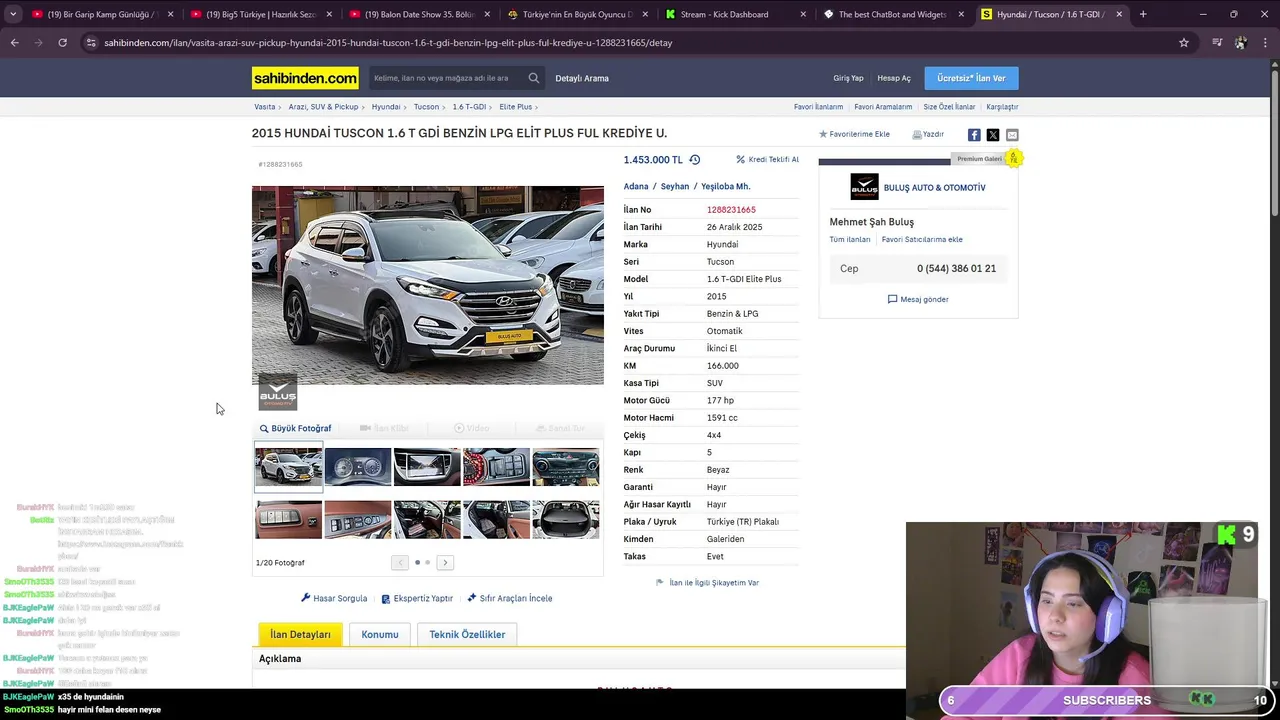Image resolution: width=1280 pixels, height=720 pixels.
Task: Next photo page arrow
Action: pyautogui.click(x=445, y=562)
